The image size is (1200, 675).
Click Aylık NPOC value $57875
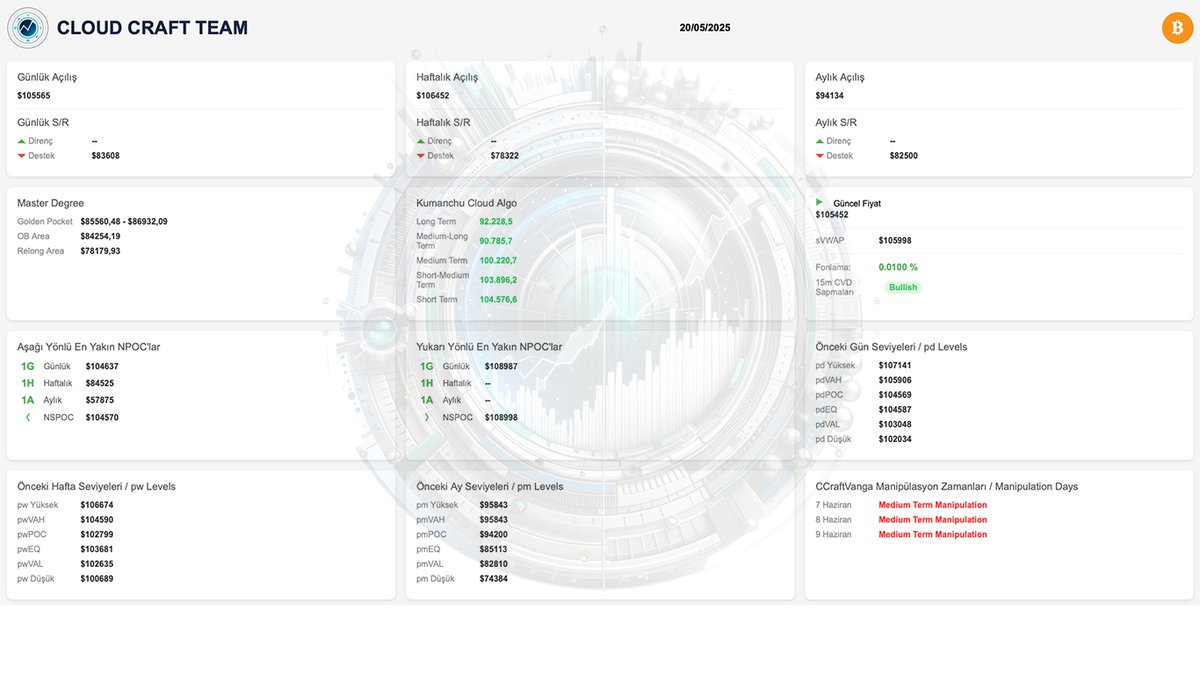coord(99,400)
